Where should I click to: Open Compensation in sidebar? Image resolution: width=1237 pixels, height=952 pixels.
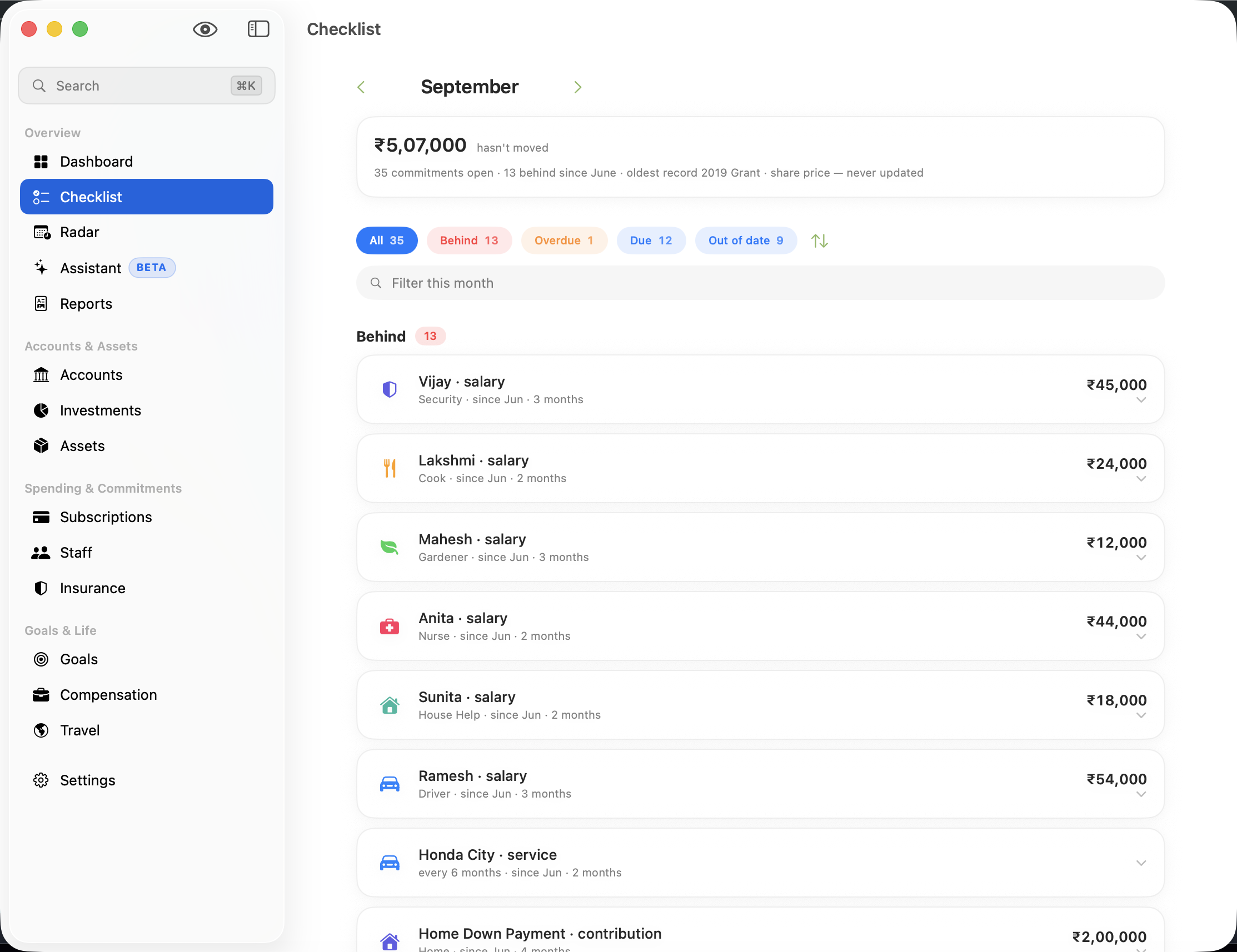tap(147, 694)
